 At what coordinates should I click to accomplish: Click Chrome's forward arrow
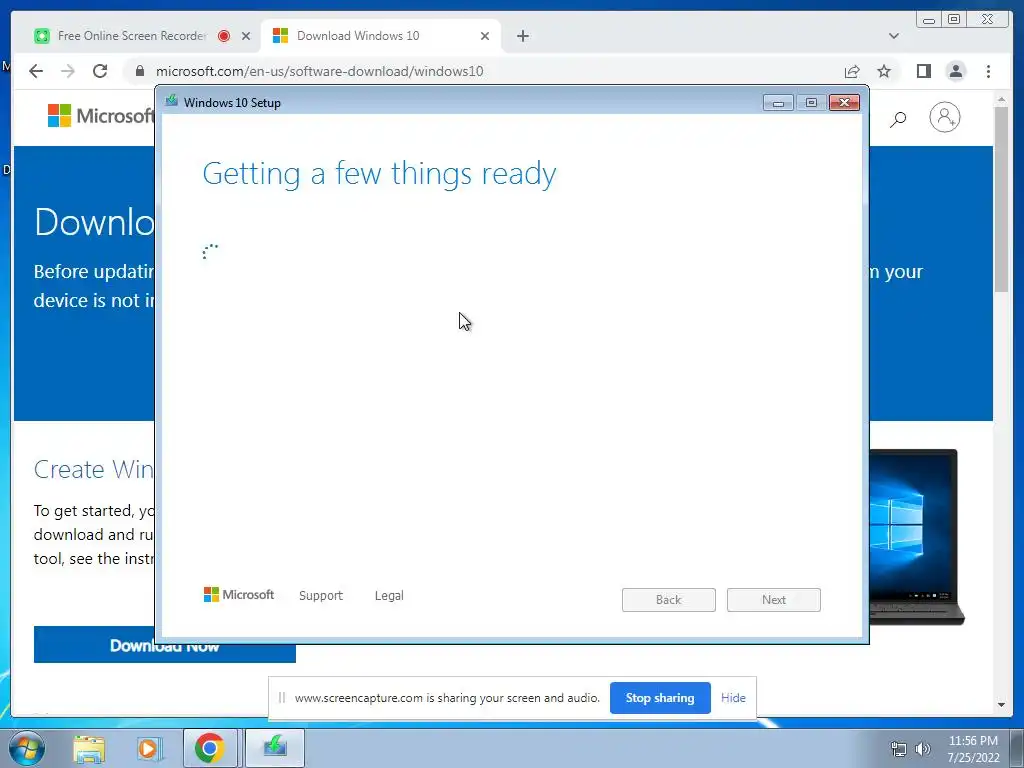coord(68,71)
